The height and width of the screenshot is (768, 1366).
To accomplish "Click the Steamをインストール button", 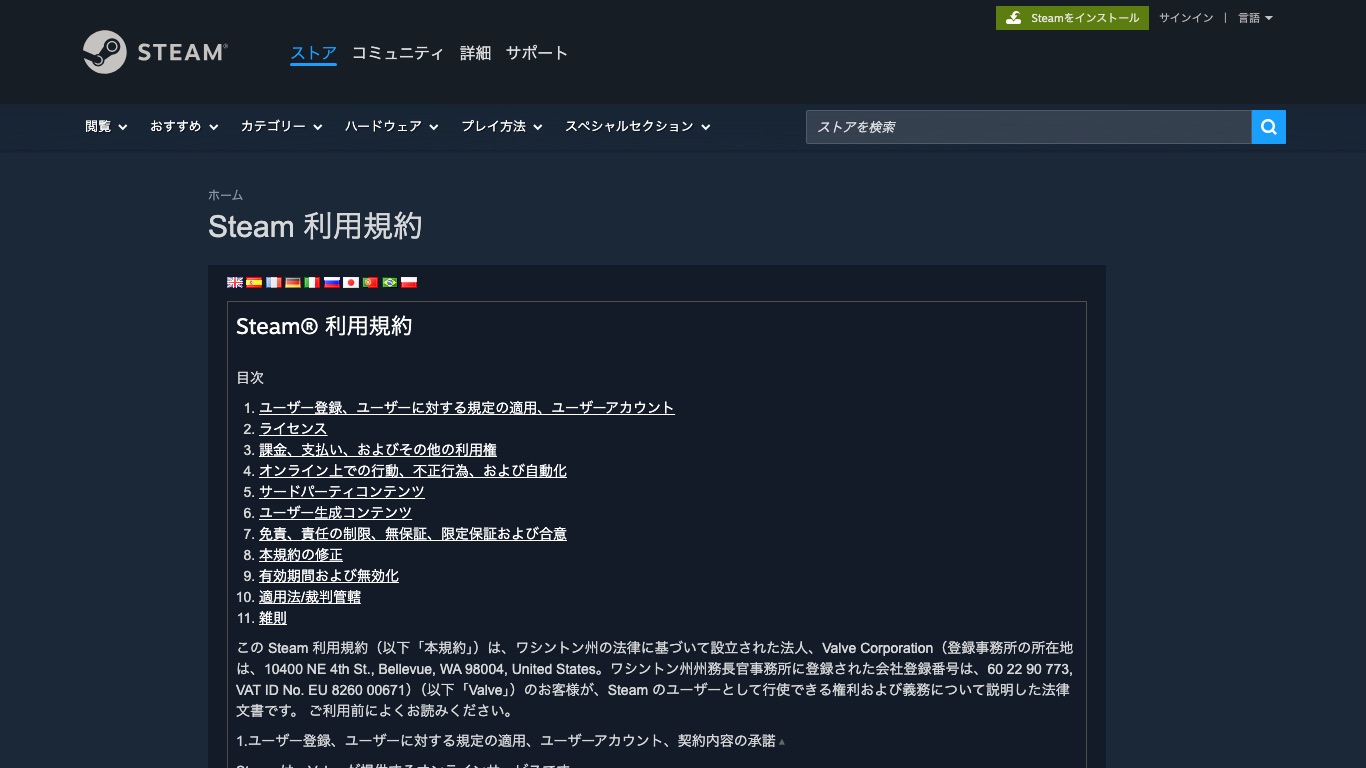I will click(1072, 18).
